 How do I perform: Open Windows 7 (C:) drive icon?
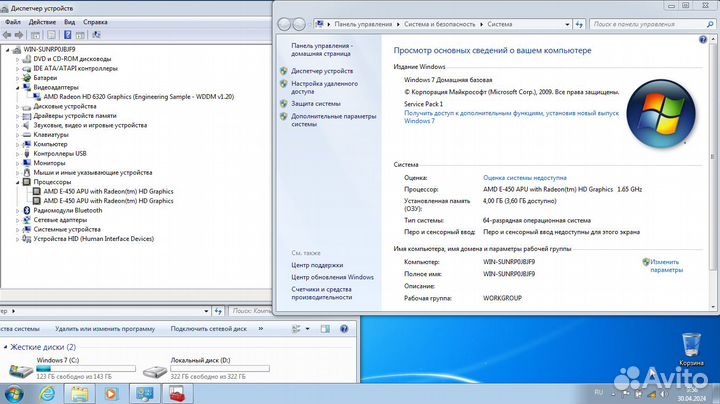pyautogui.click(x=21, y=370)
